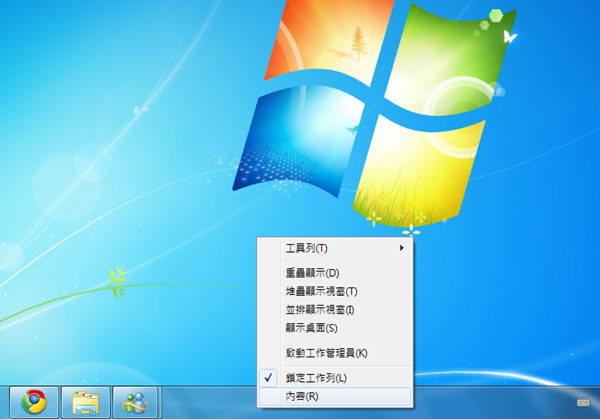Launch Windows Live Messenger from taskbar
The height and width of the screenshot is (419, 600).
(135, 402)
